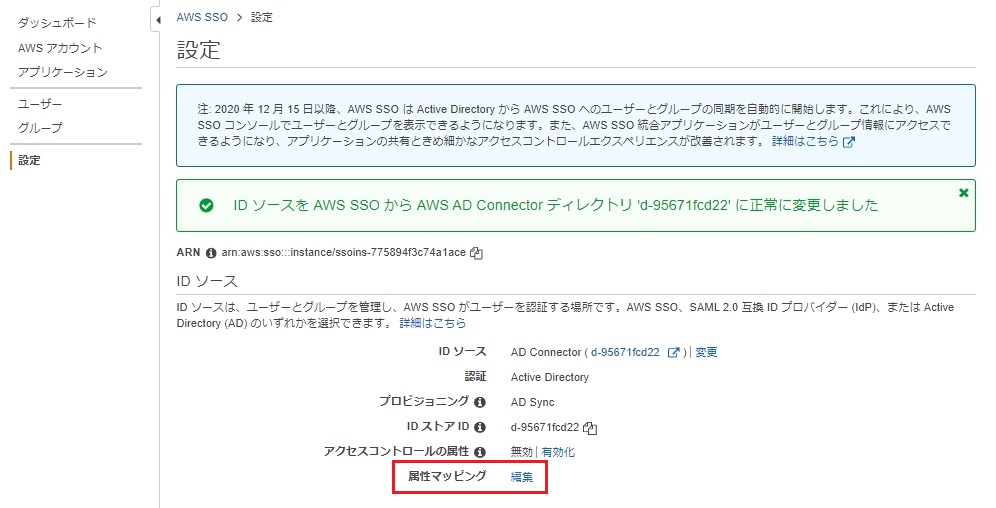Image resolution: width=996 pixels, height=508 pixels.
Task: Click AD Sync provisioning value
Action: click(x=532, y=403)
